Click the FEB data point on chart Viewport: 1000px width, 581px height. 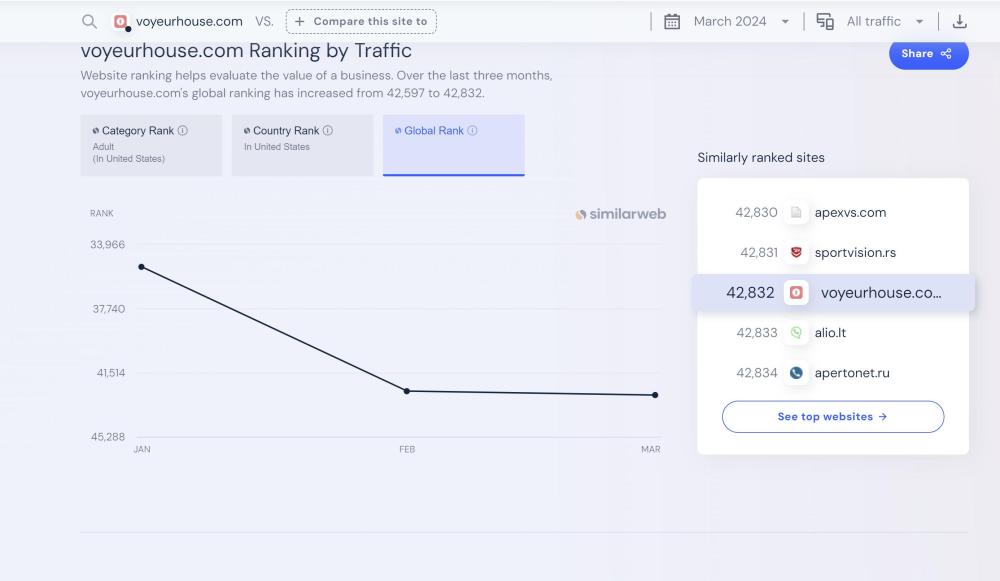407,391
